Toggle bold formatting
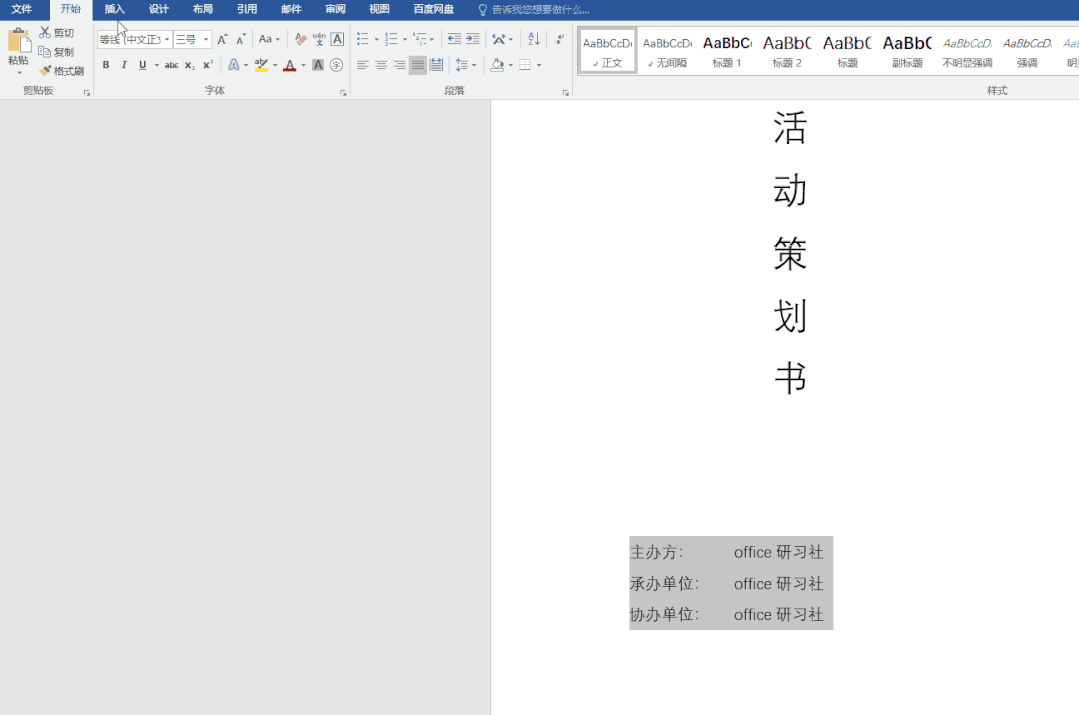The height and width of the screenshot is (715, 1079). click(106, 65)
